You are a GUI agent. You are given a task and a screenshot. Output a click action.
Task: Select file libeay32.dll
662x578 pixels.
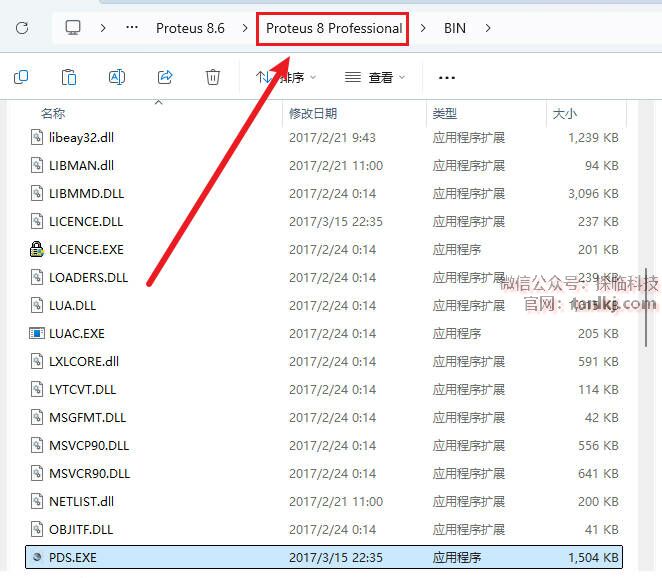coord(324,138)
